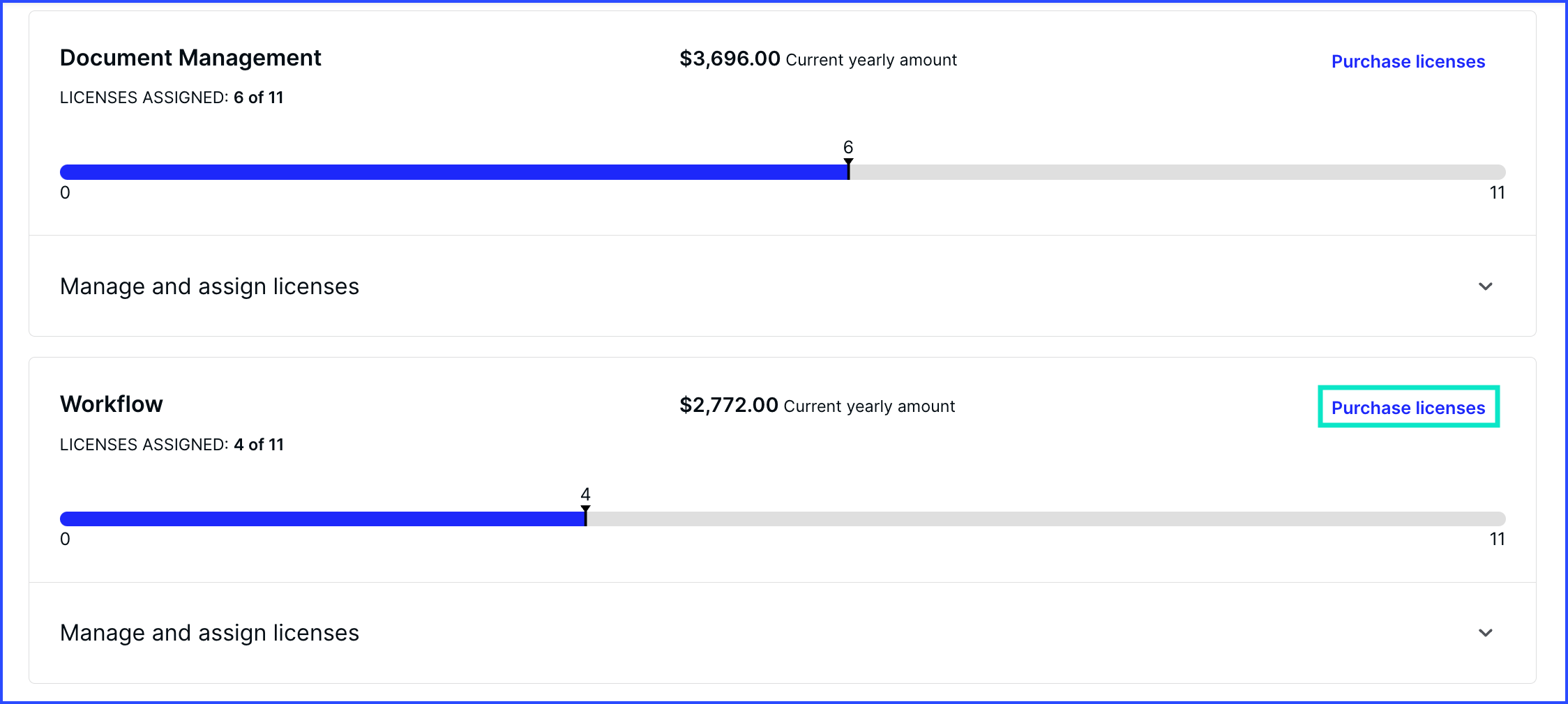
Task: Click the 11 maximum label under Document Management bar
Action: tap(1497, 193)
